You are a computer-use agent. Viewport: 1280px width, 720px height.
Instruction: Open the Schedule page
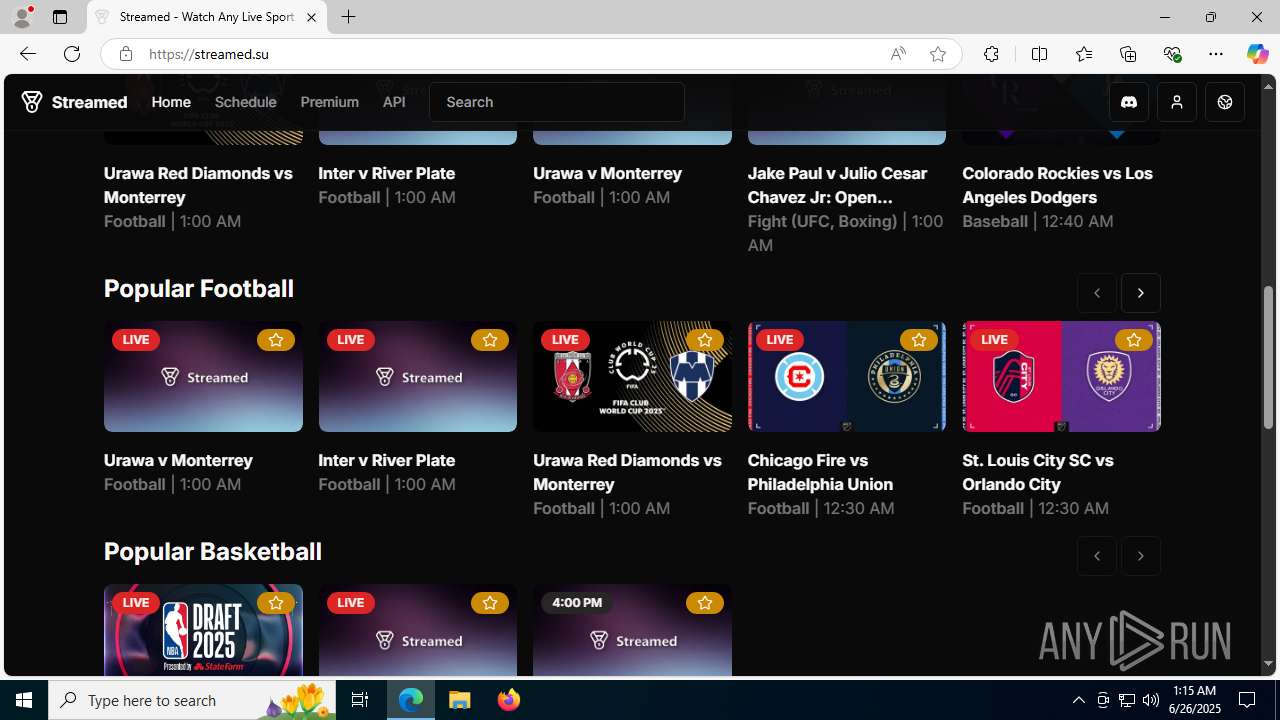[245, 102]
